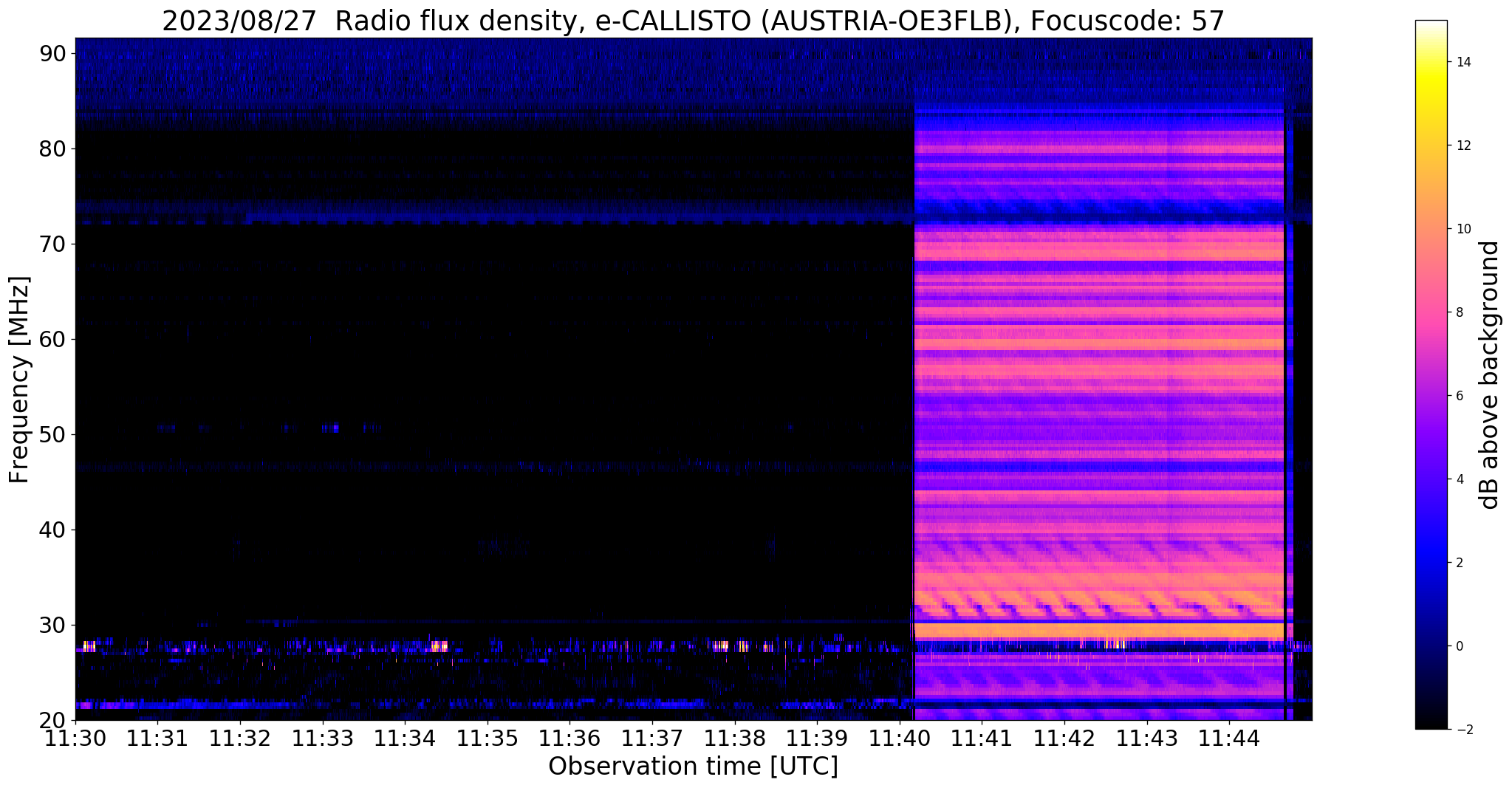Click the colorbar tick label 8

(1459, 312)
